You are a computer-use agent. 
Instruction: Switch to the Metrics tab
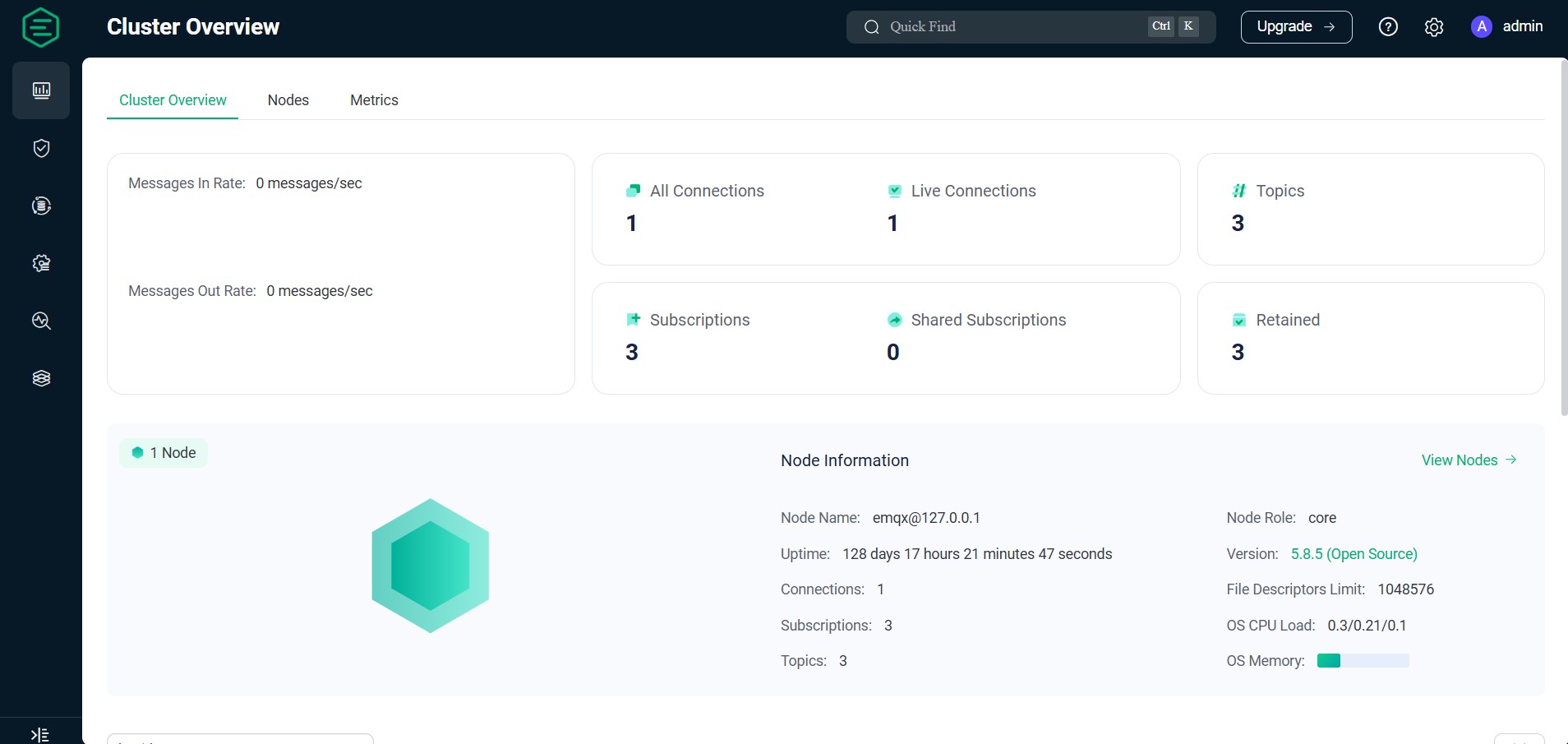tap(374, 99)
